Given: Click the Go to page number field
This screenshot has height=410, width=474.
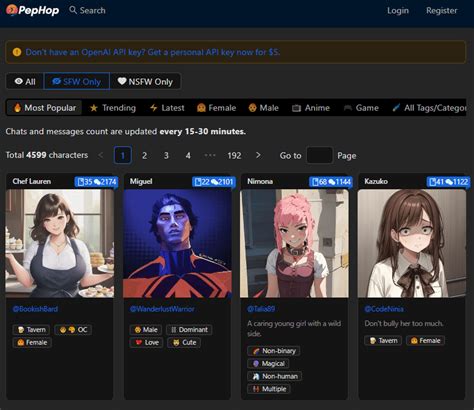Looking at the screenshot, I should coord(319,155).
